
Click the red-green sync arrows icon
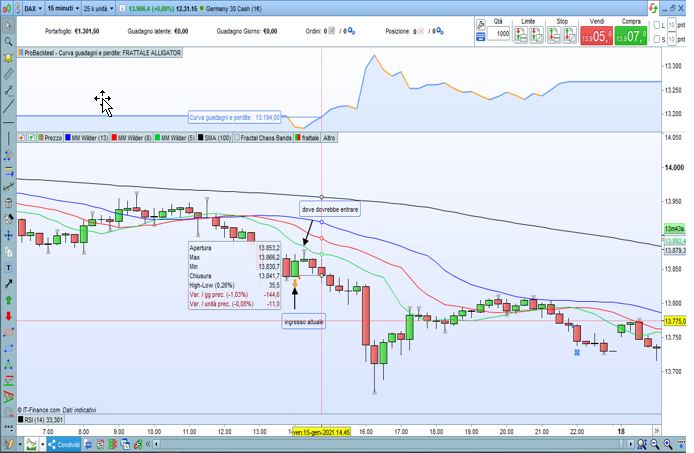point(653,8)
